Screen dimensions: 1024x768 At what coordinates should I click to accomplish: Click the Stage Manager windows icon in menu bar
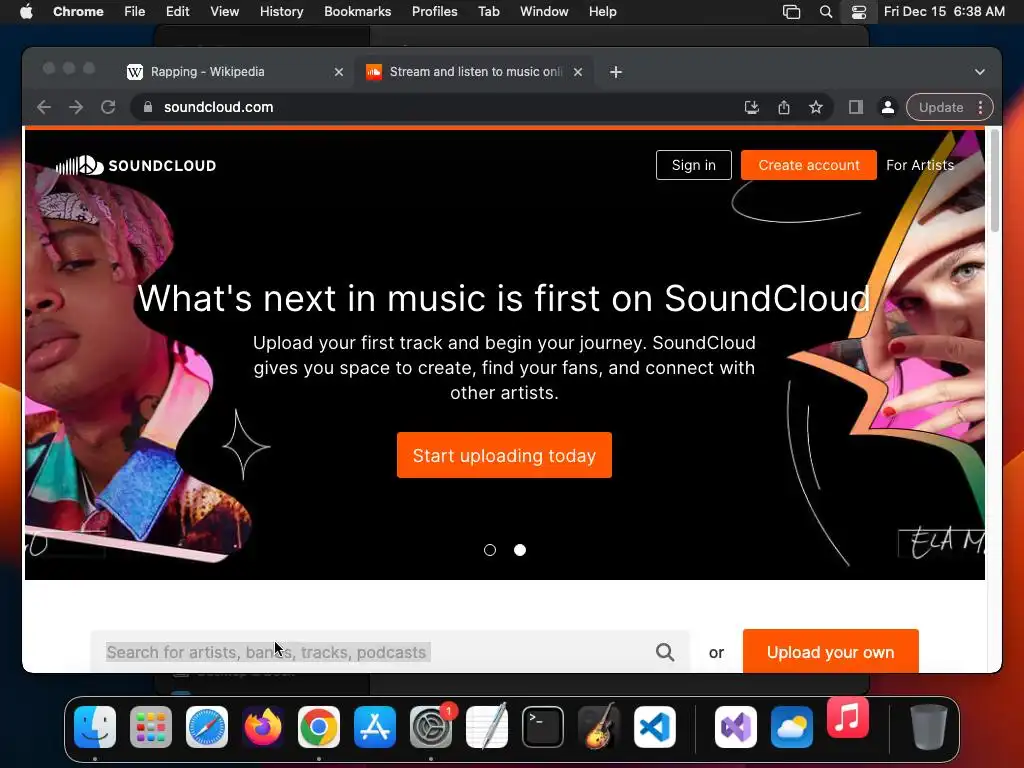click(792, 12)
